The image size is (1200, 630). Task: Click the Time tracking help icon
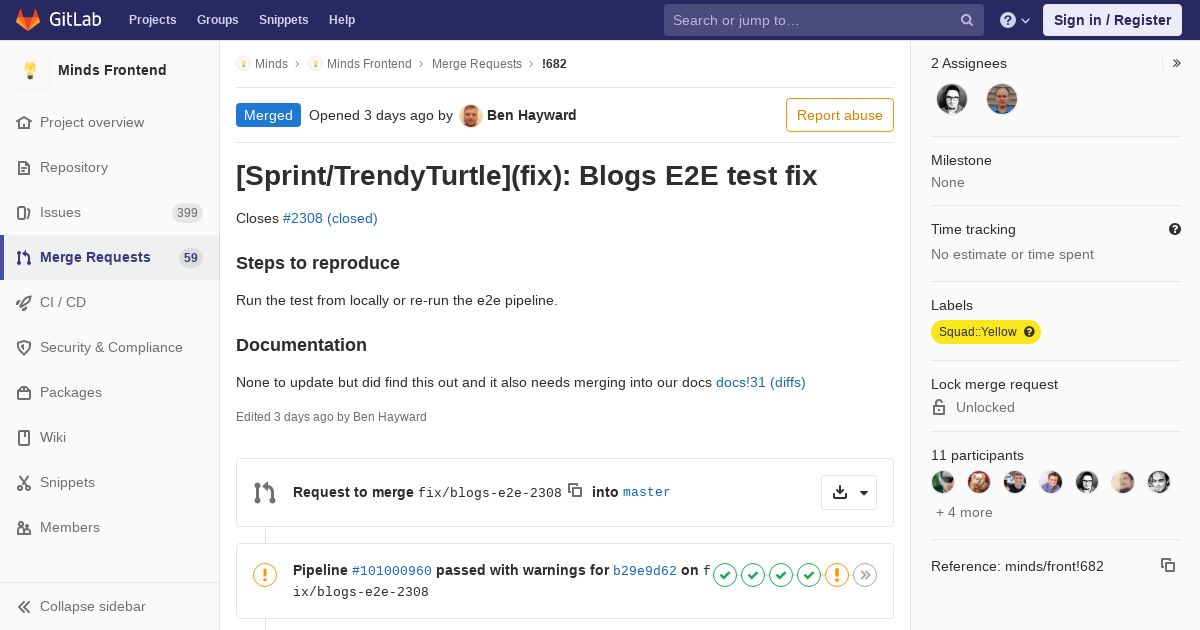tap(1175, 229)
